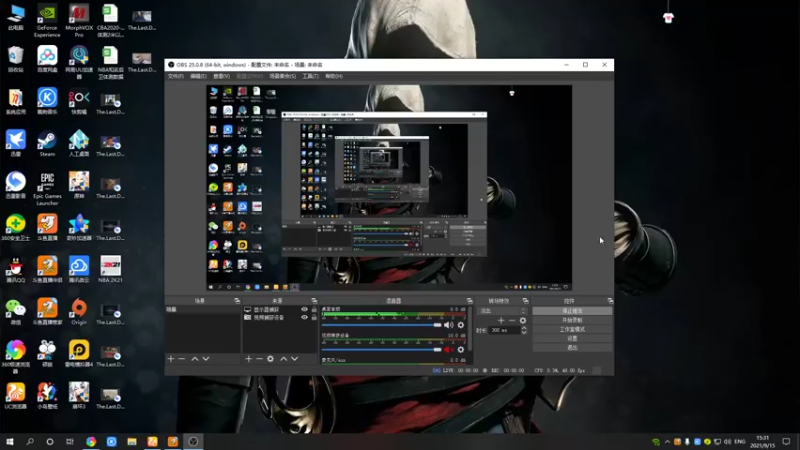
Task: Float the Audio Mixer dock via popout icon
Action: 469,301
